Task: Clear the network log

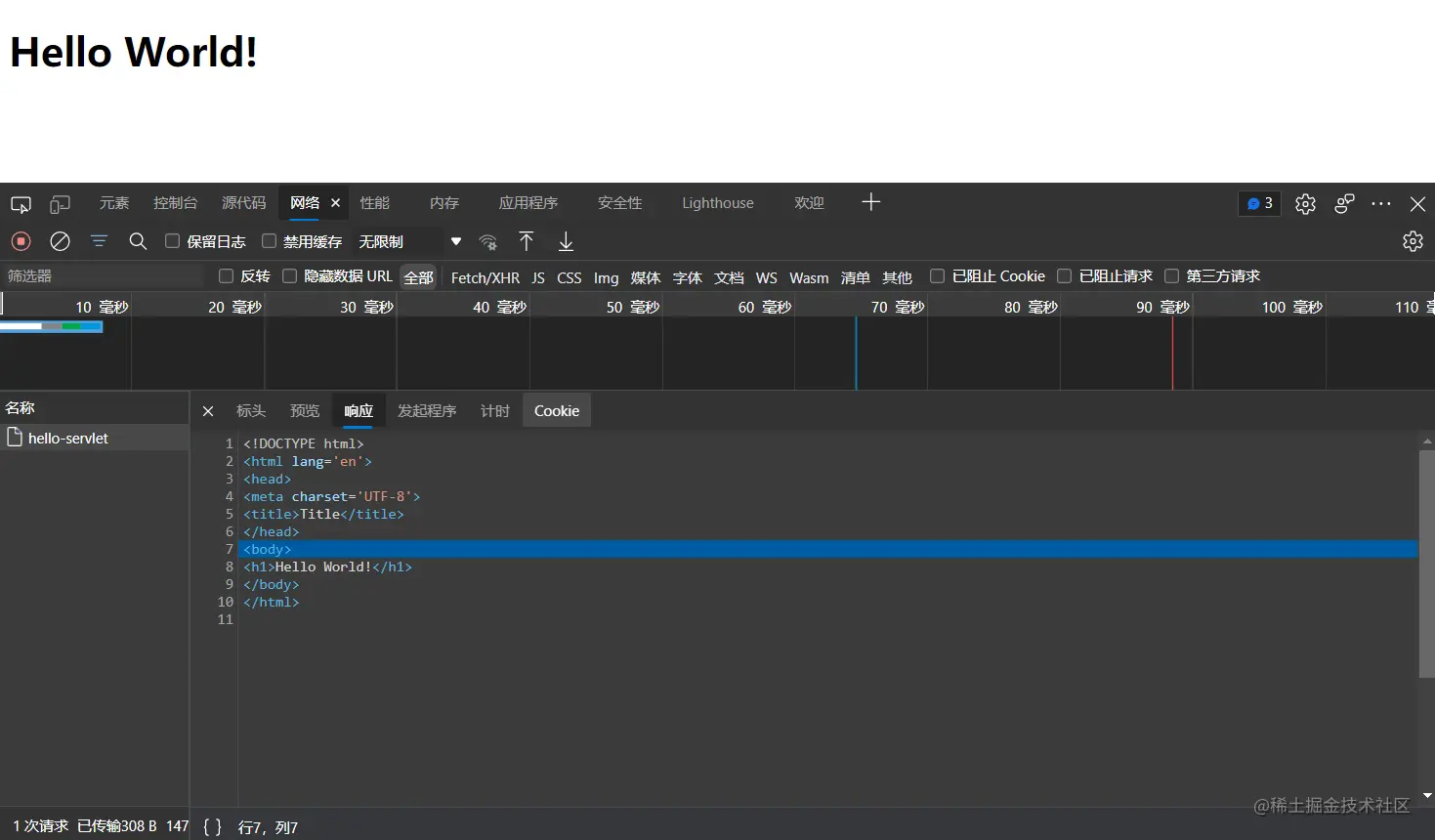Action: (60, 241)
